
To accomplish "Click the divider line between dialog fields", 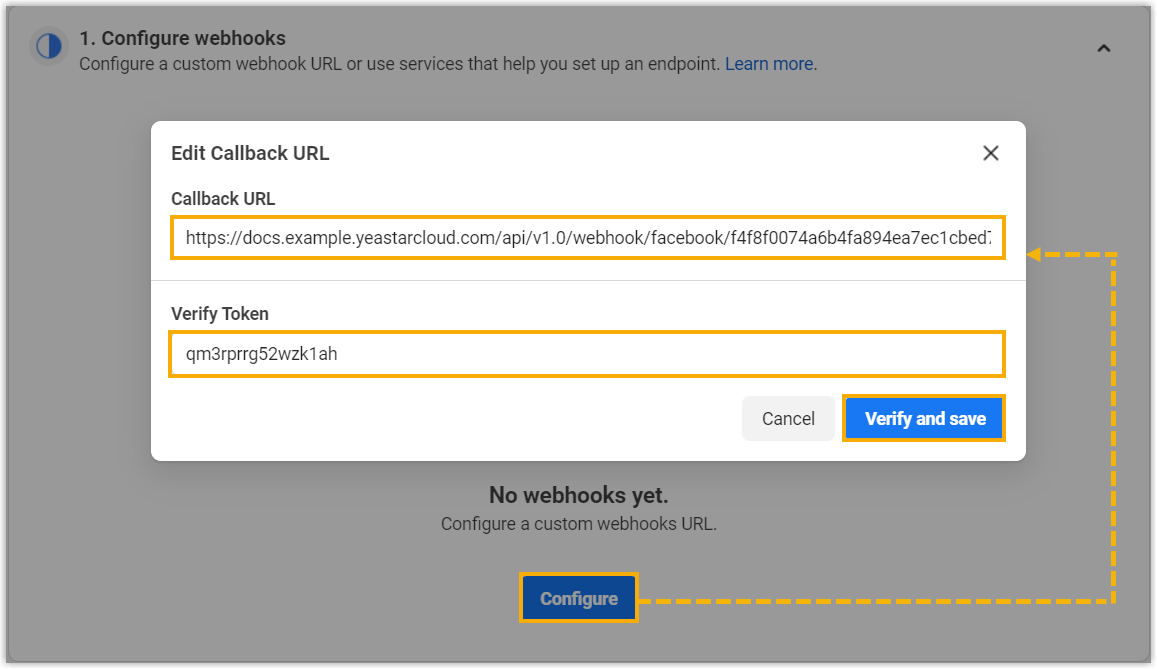I will pyautogui.click(x=587, y=281).
